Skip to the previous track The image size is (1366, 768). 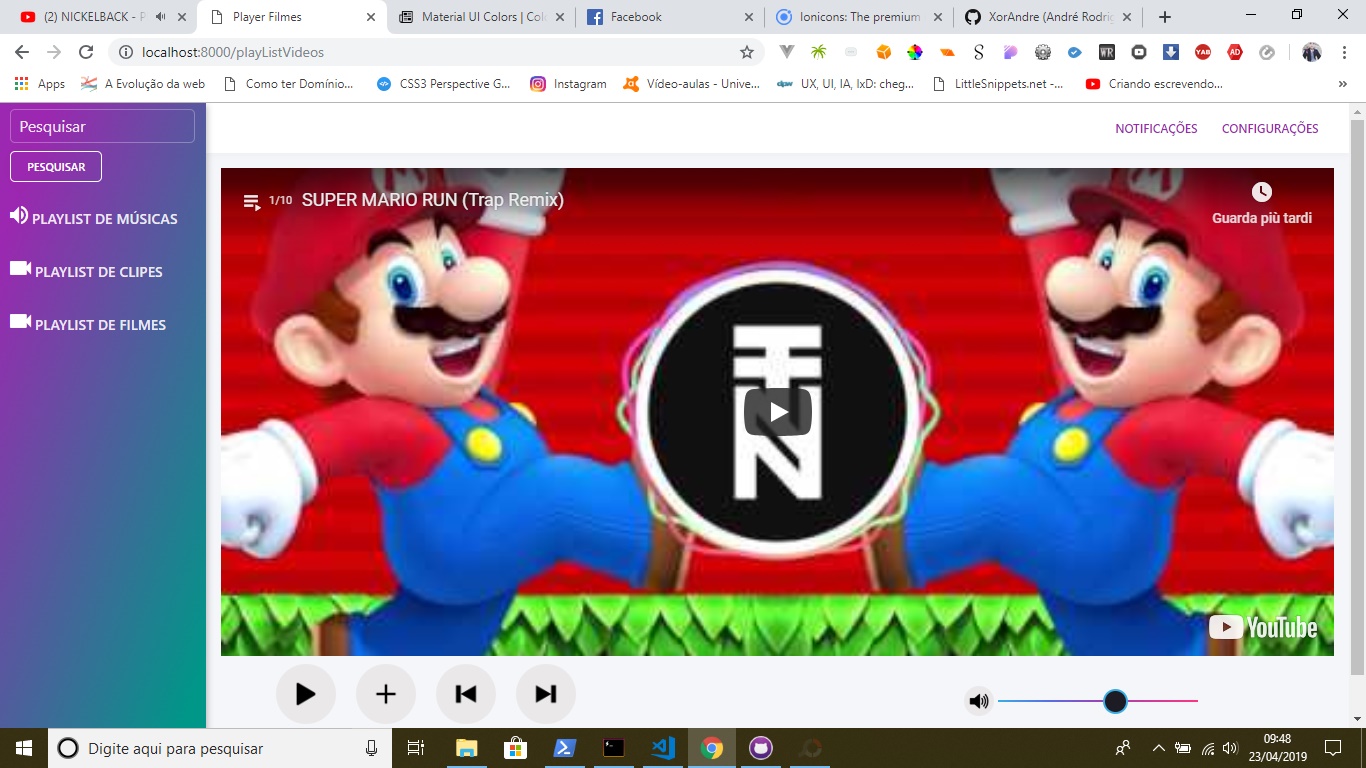click(x=466, y=694)
